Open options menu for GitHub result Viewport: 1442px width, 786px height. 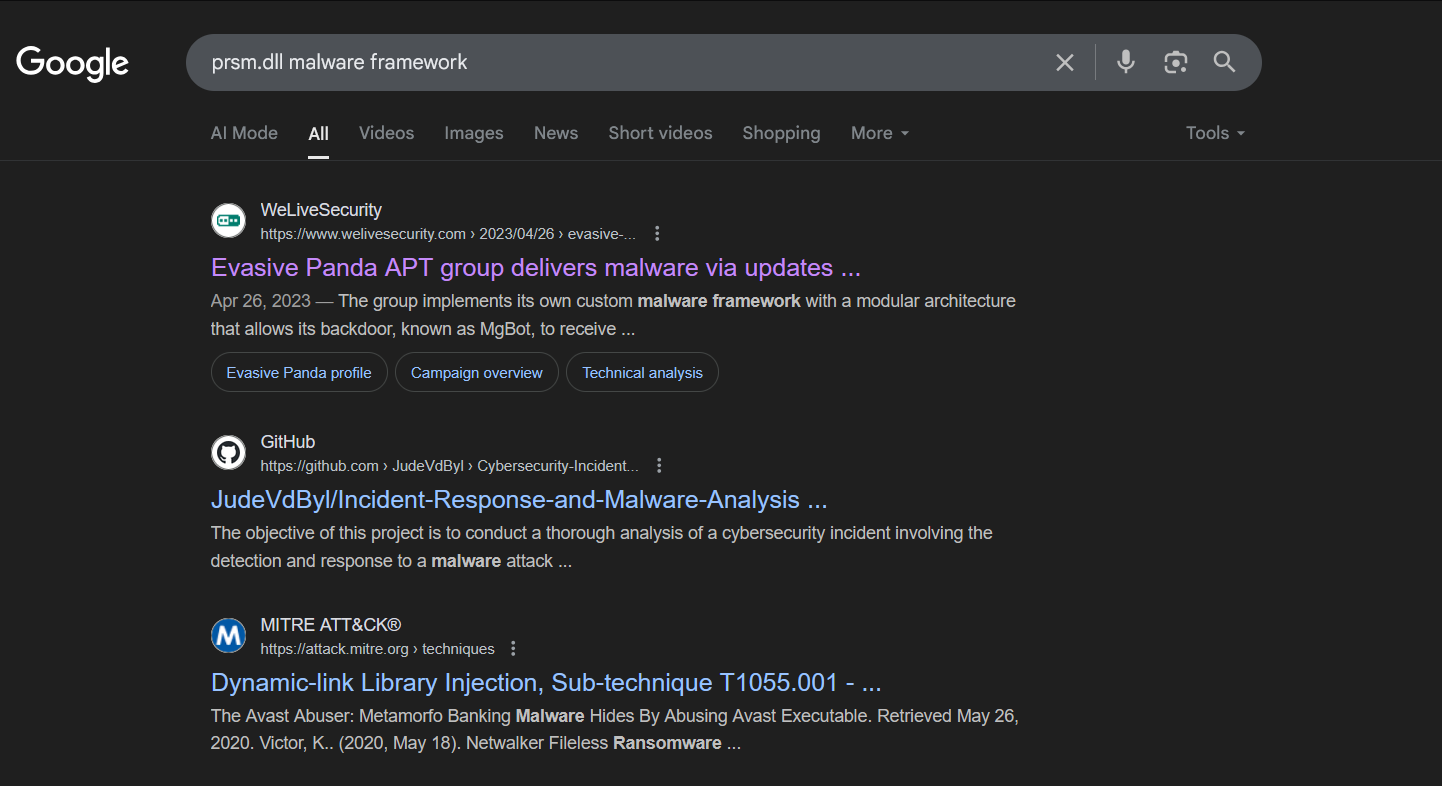point(659,466)
